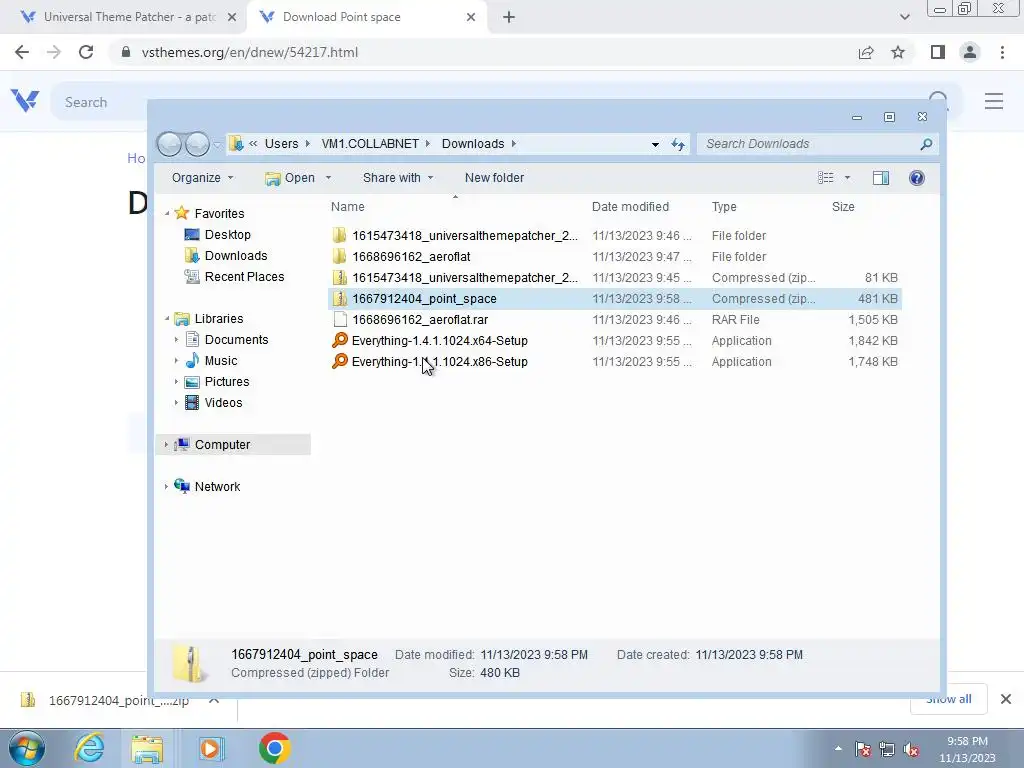Open the Share with menu
Viewport: 1024px width, 768px height.
point(398,178)
